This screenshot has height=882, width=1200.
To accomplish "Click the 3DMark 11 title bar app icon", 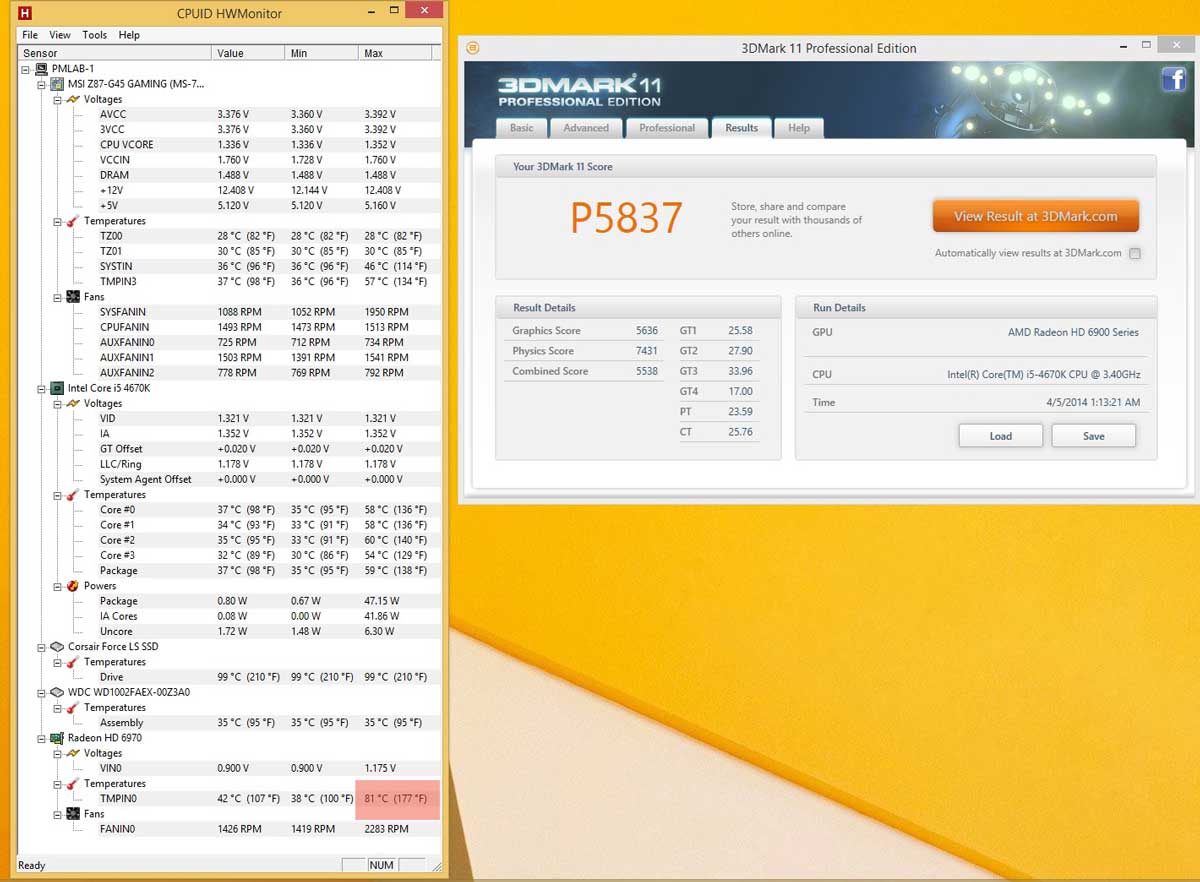I will click(473, 47).
